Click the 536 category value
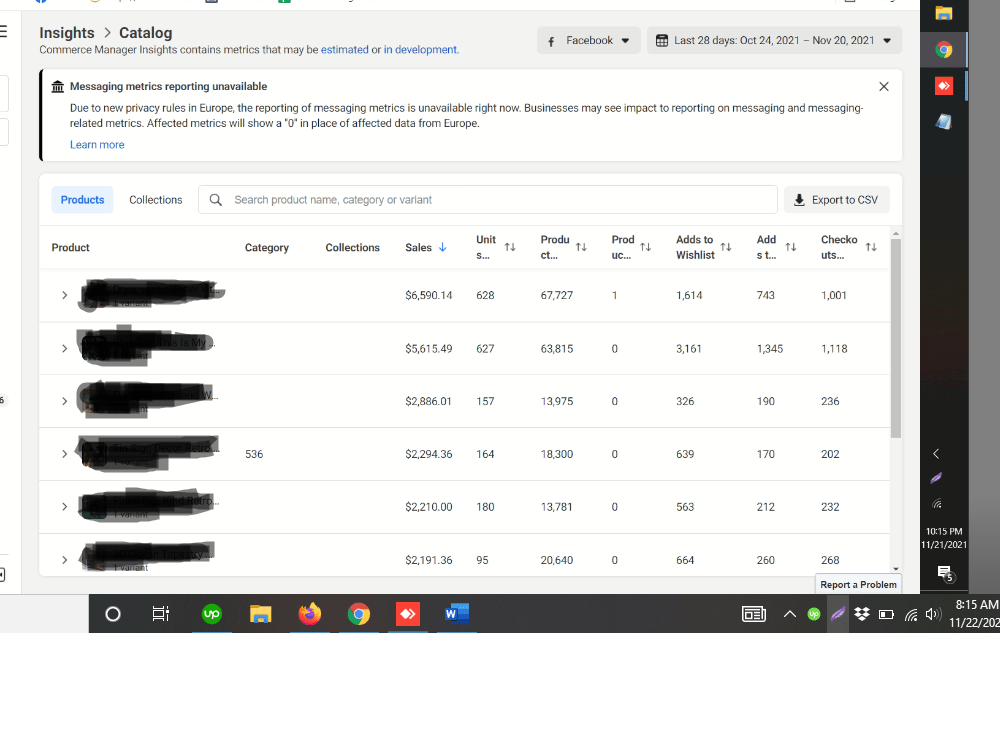Screen dimensions: 1000x750 point(254,454)
